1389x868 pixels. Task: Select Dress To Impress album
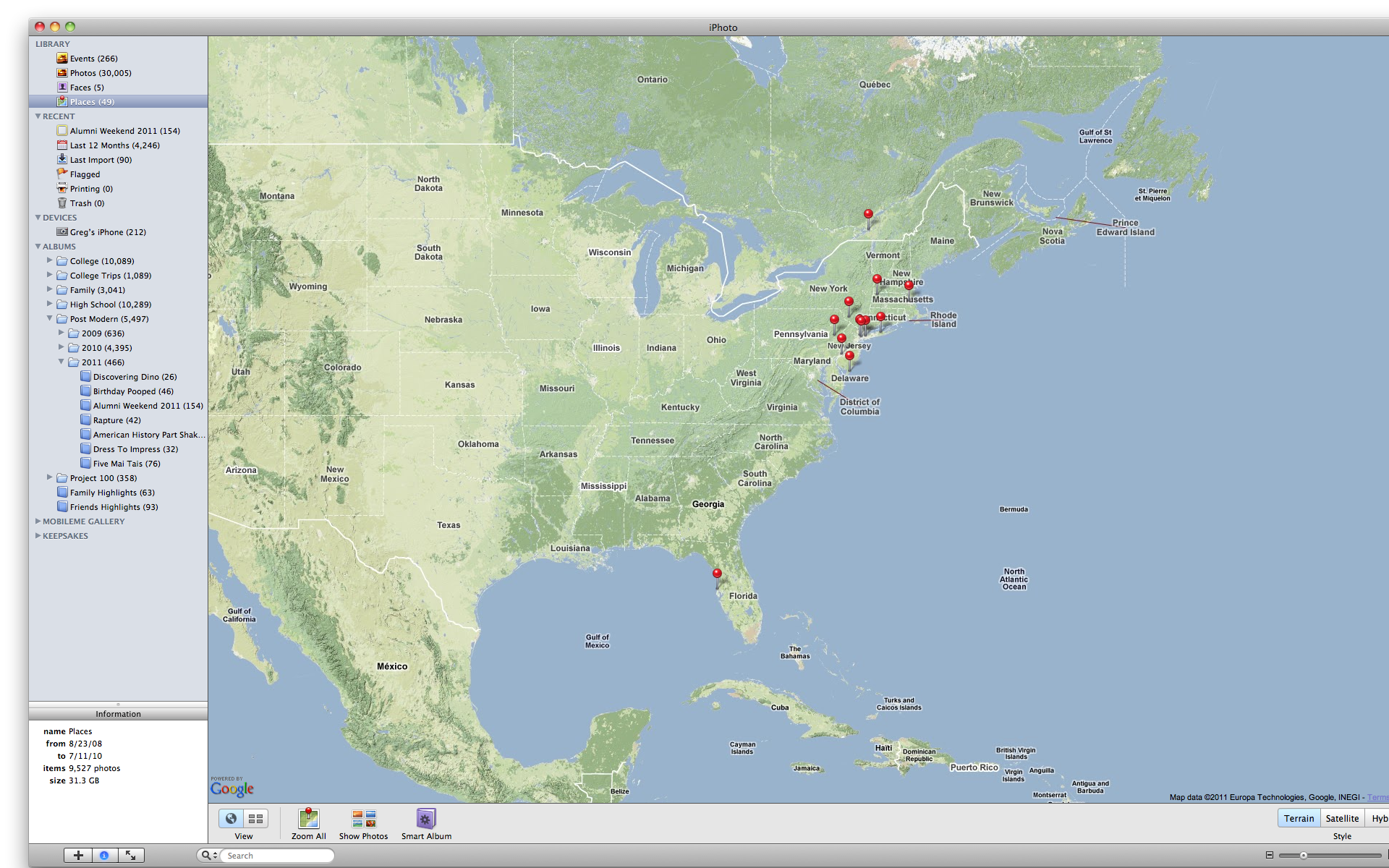click(x=129, y=449)
